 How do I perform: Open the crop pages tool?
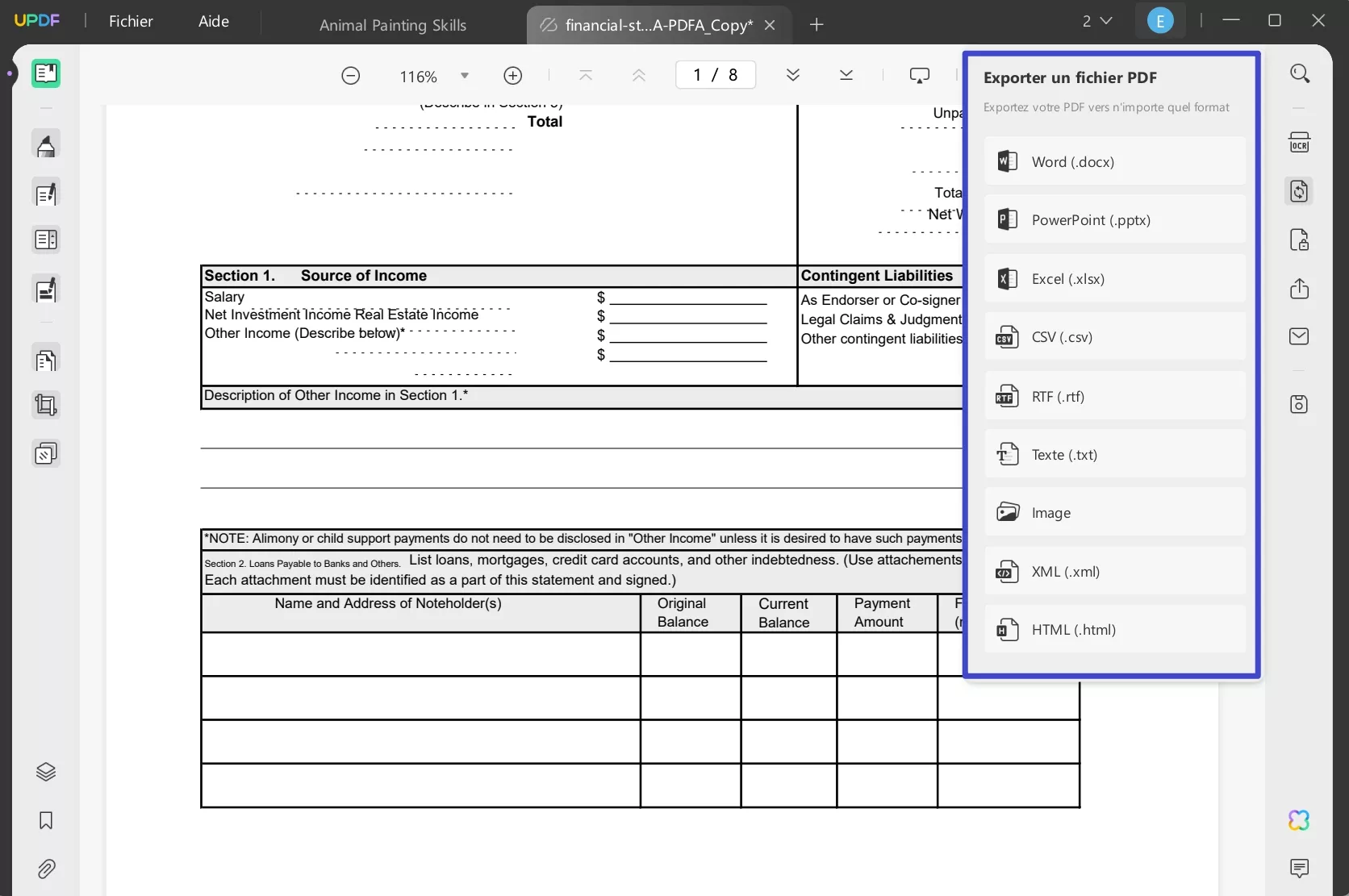46,405
